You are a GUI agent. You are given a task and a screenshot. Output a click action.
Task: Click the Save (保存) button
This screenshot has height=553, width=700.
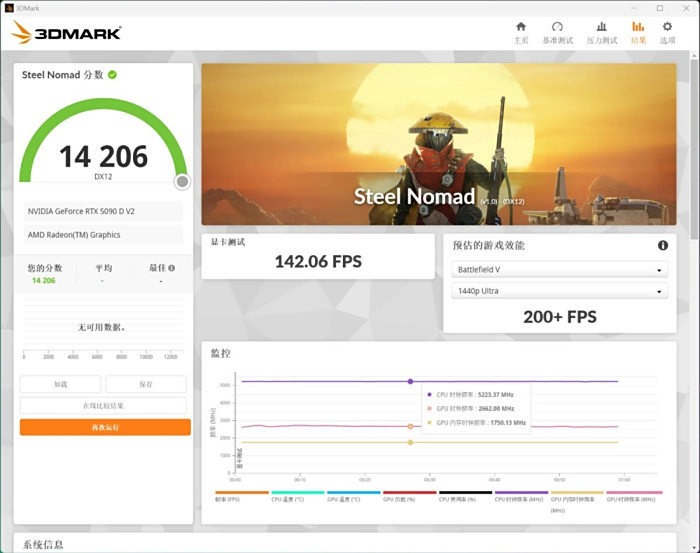[x=146, y=384]
